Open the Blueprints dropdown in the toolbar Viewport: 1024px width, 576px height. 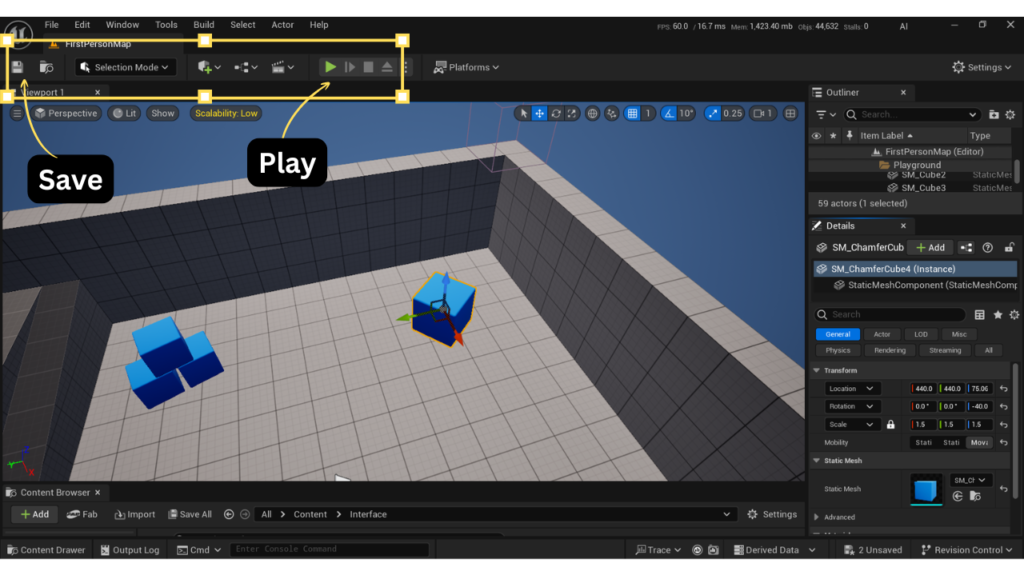click(x=246, y=67)
